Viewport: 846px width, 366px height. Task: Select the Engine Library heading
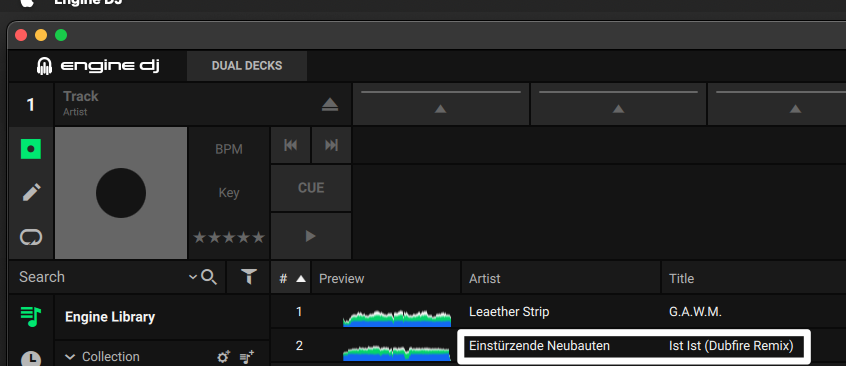click(x=110, y=317)
